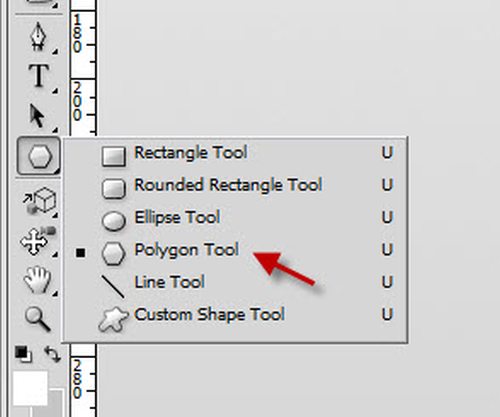Click the Rounded Rectangle icon in flyout
Viewport: 500px width, 417px height.
click(114, 188)
